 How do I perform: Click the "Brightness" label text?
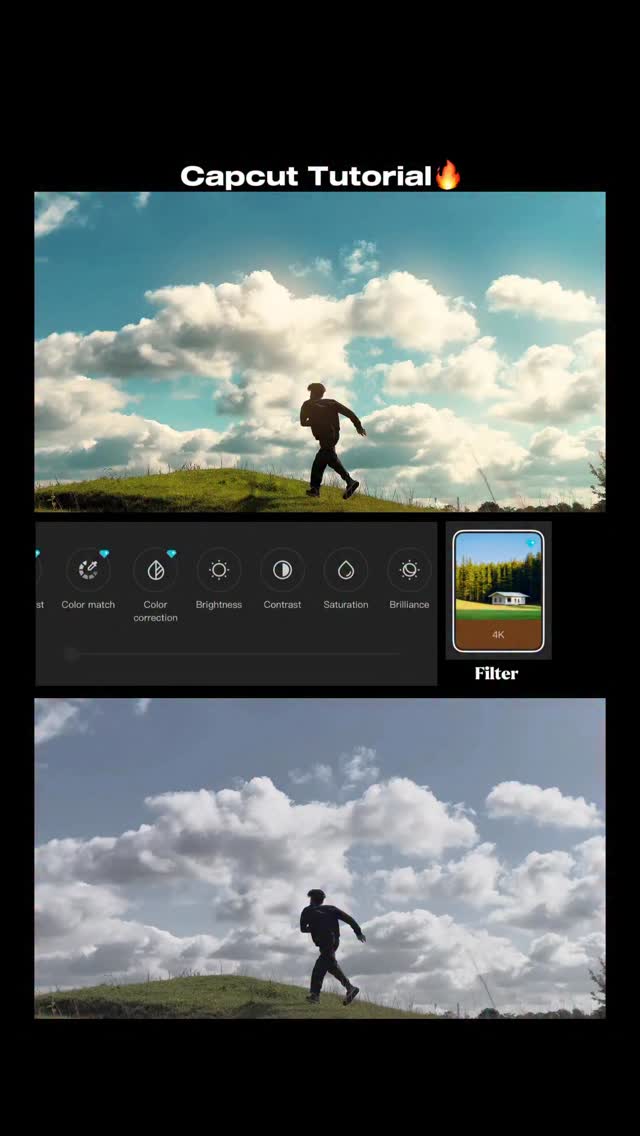(219, 604)
